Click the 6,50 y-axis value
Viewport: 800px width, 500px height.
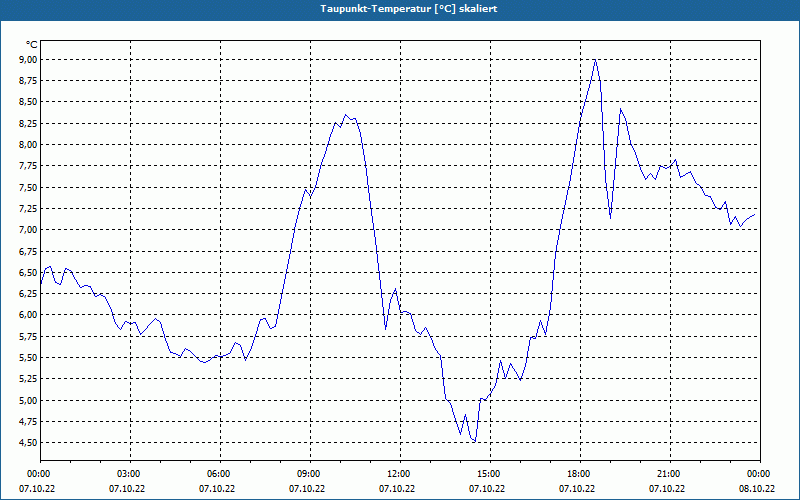28,272
